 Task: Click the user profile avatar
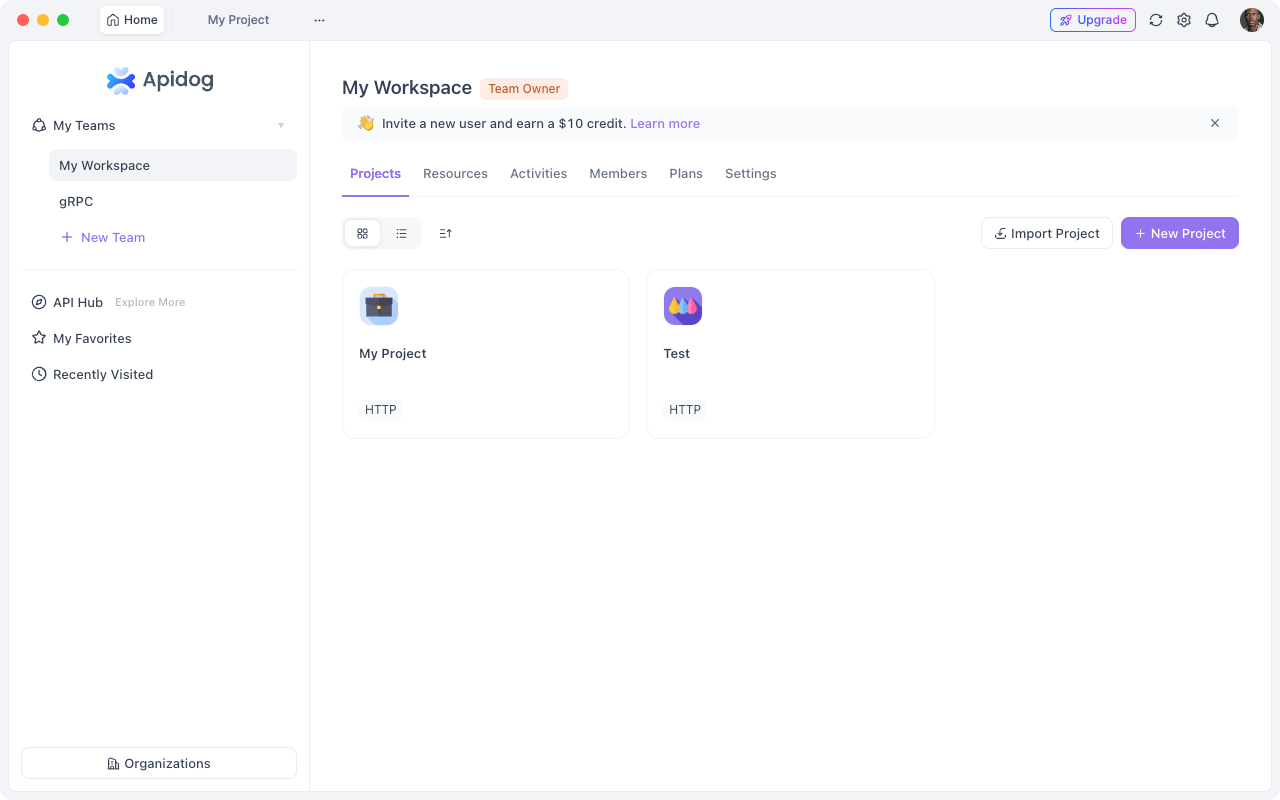(x=1251, y=20)
